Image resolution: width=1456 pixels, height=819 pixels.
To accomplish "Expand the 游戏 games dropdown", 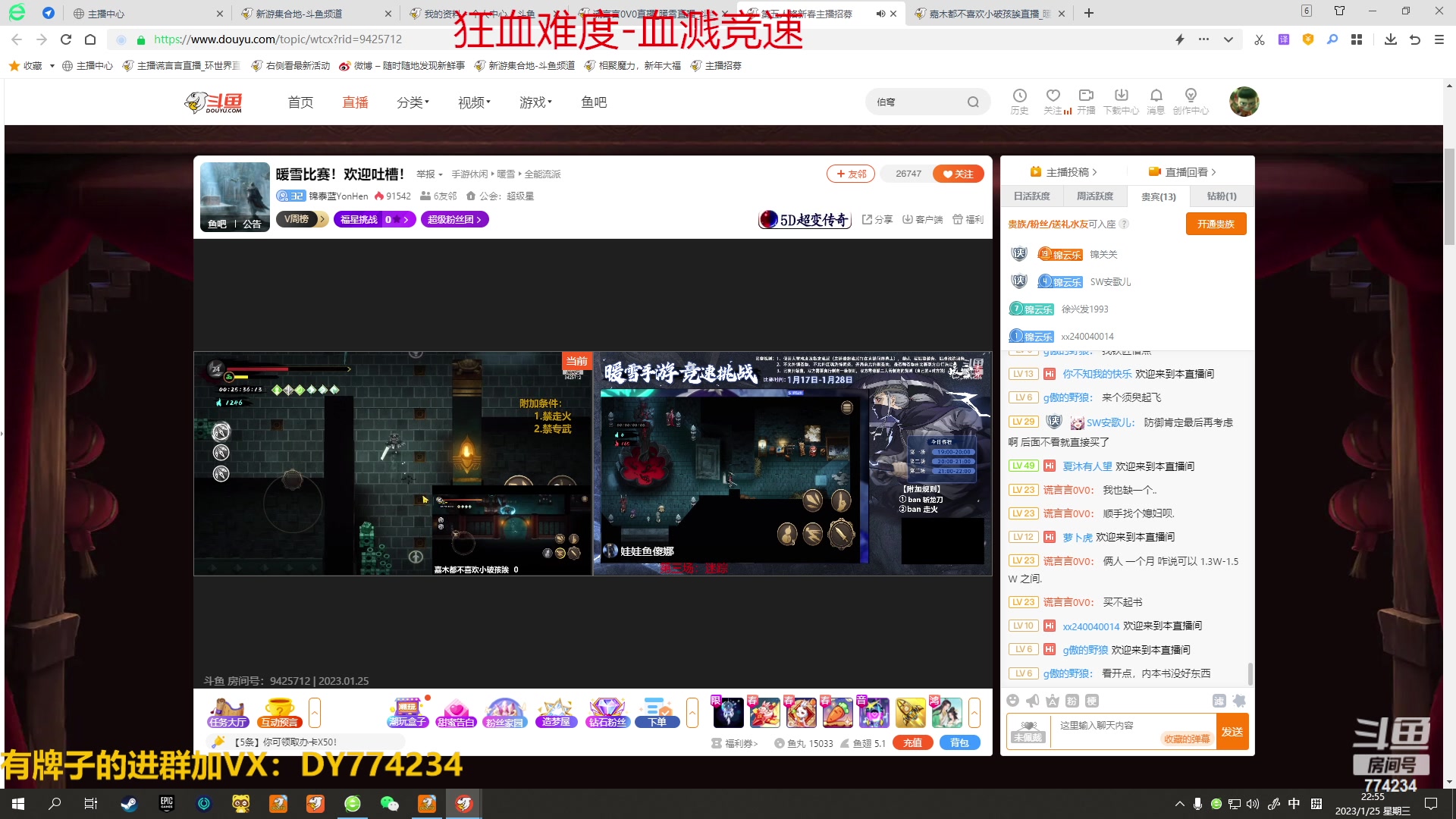I will (x=535, y=102).
